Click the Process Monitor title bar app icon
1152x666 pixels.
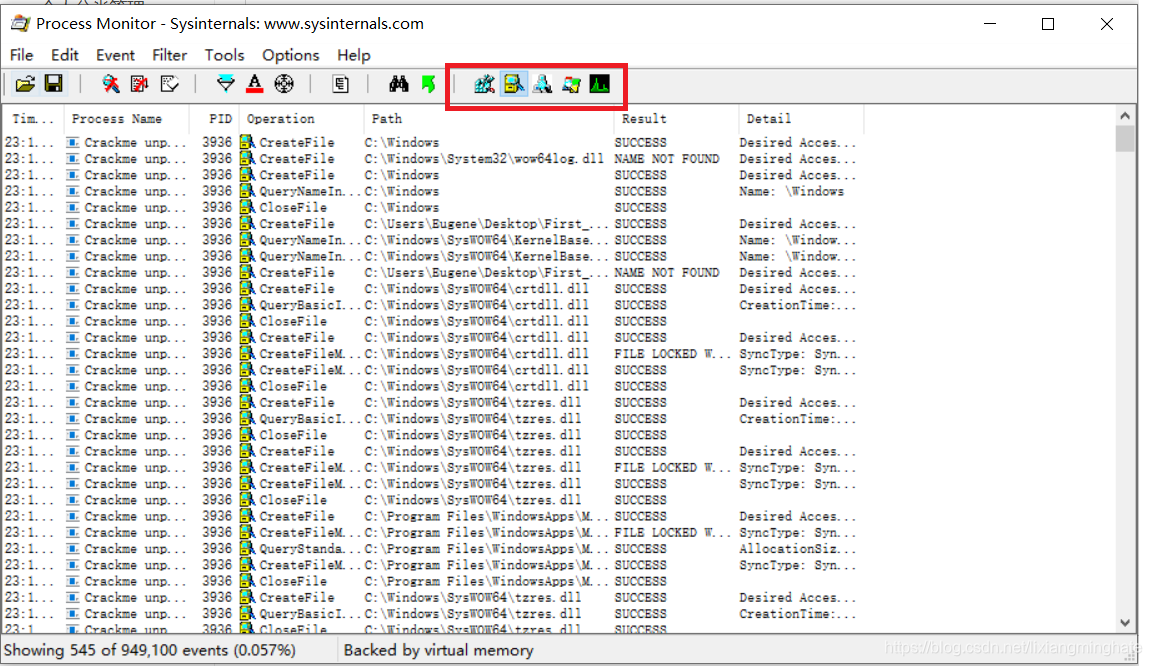(x=20, y=24)
